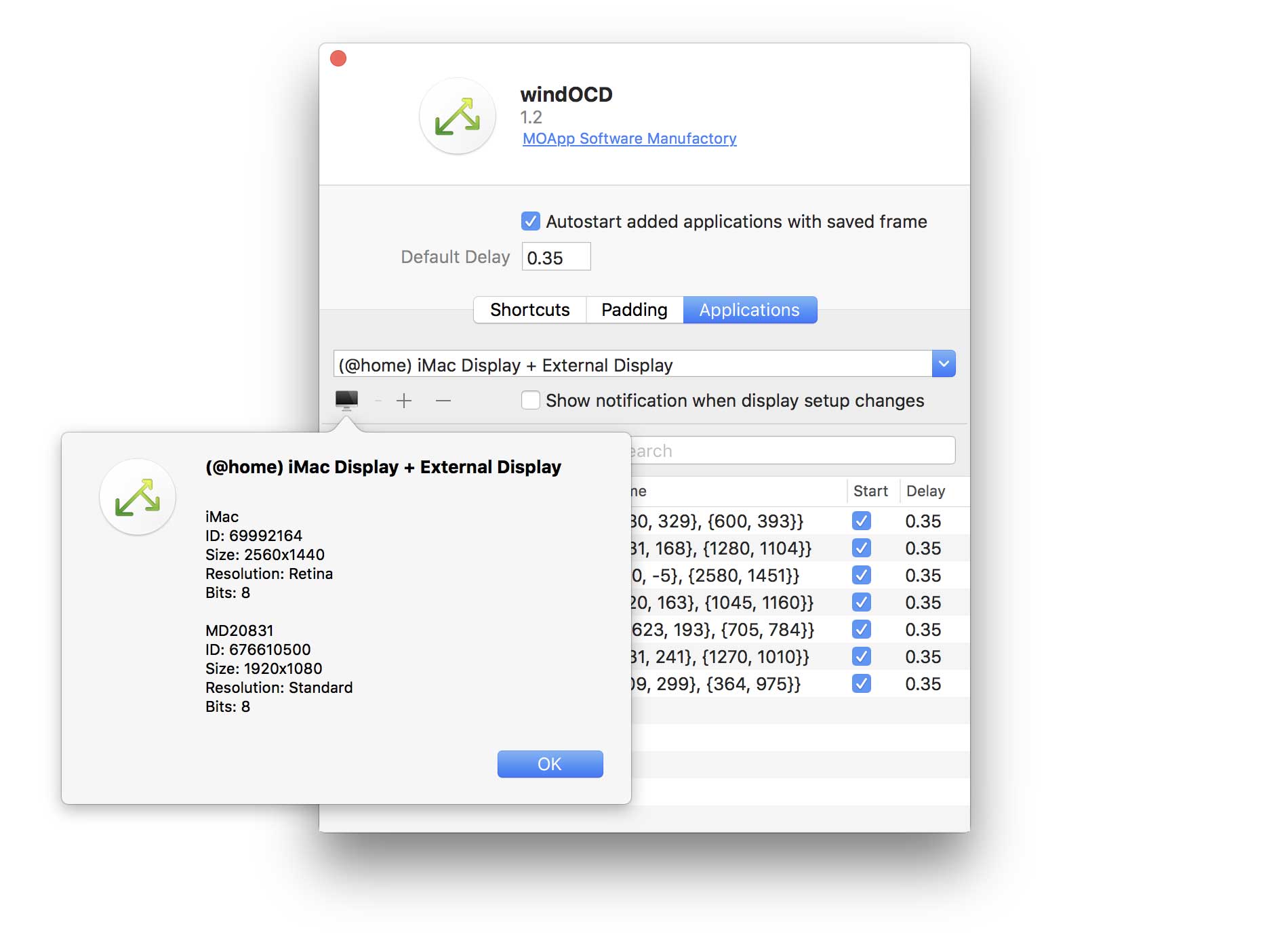The height and width of the screenshot is (941, 1288).
Task: Click delay 0.35 in {1270, 1010} row
Action: click(x=923, y=657)
